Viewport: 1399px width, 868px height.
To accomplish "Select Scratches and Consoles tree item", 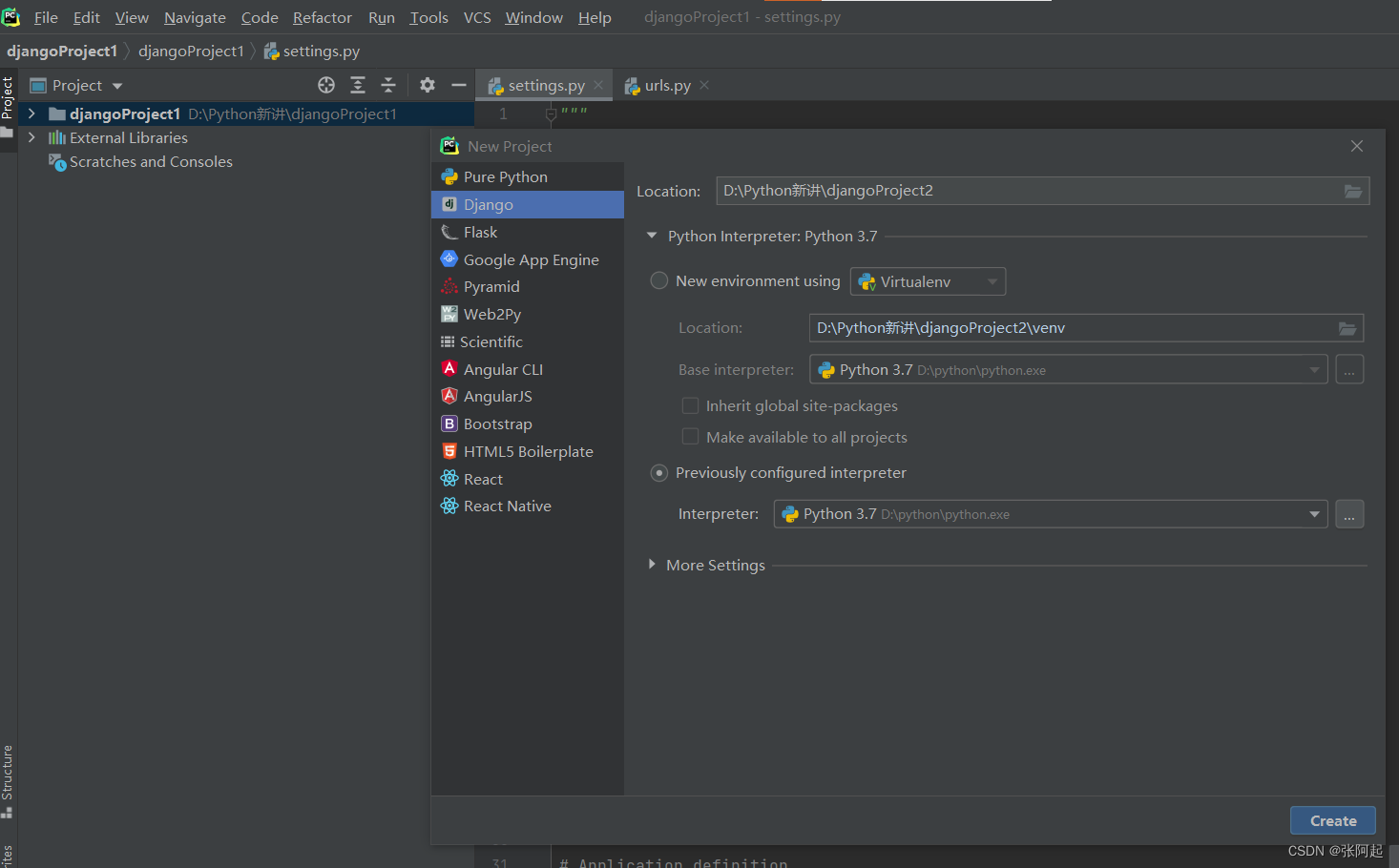I will pos(140,162).
